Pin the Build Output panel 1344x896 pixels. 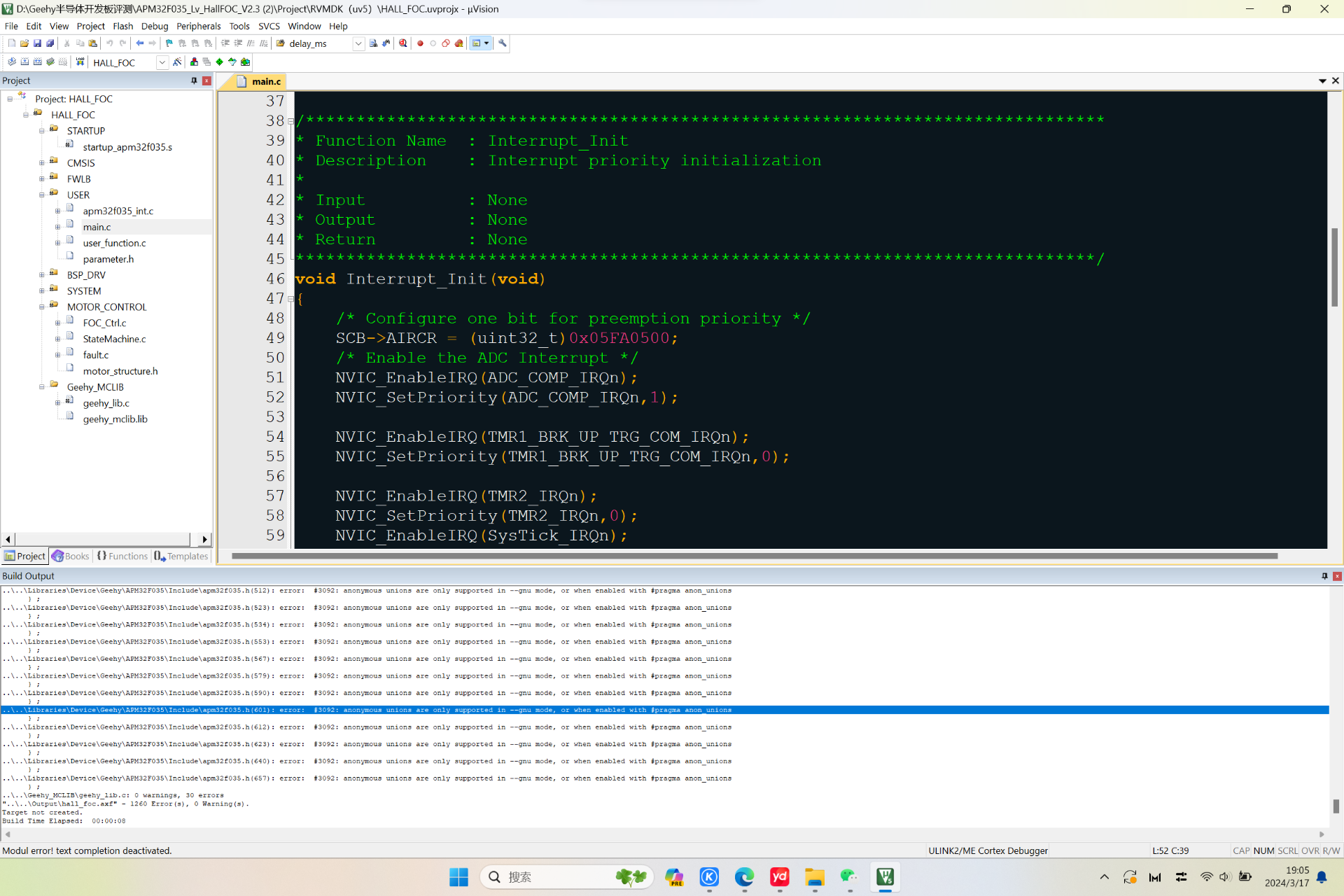(1324, 576)
